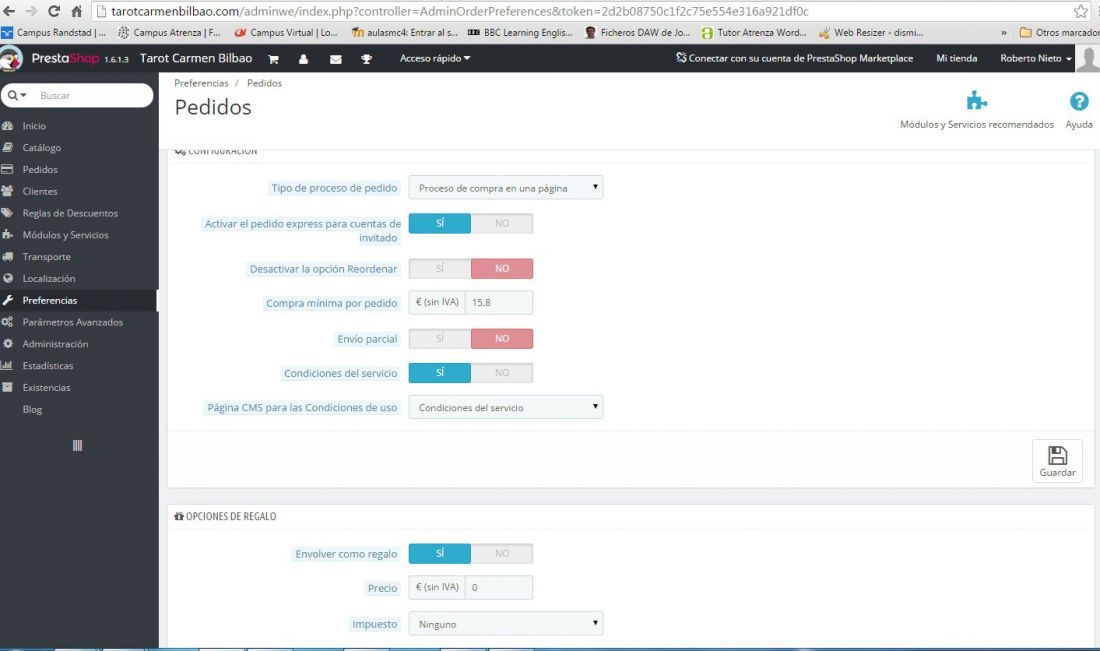Expand the Acceso rápido menu
Screen dimensions: 1100x651
click(x=435, y=58)
